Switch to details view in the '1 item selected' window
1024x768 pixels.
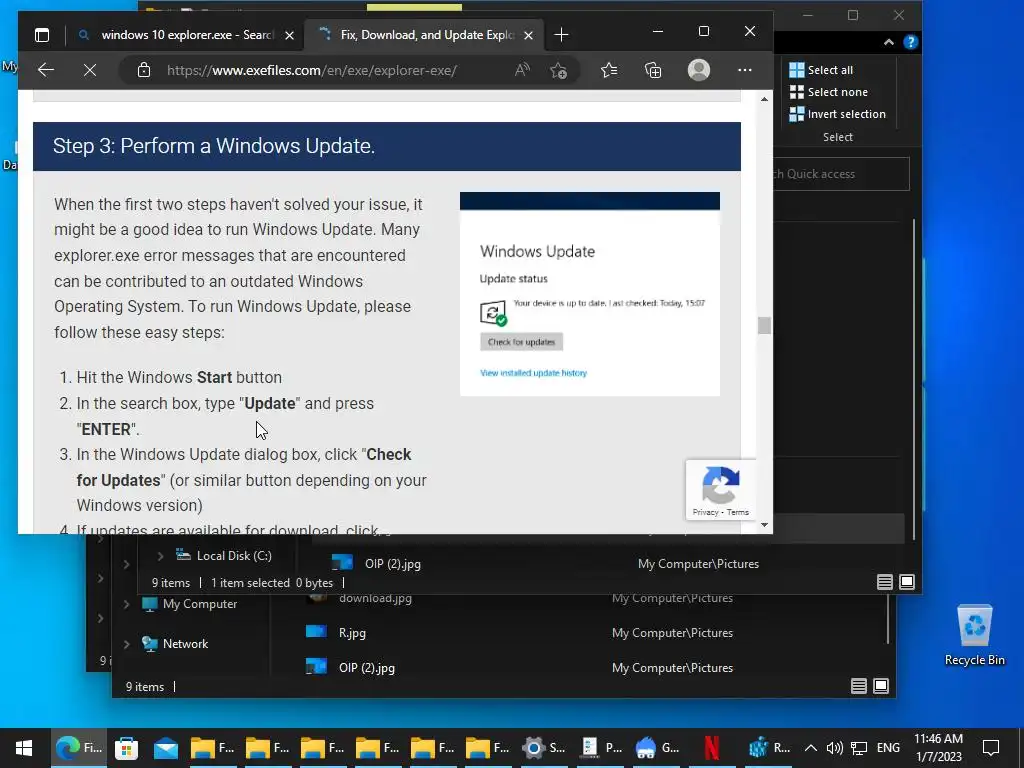(x=885, y=582)
